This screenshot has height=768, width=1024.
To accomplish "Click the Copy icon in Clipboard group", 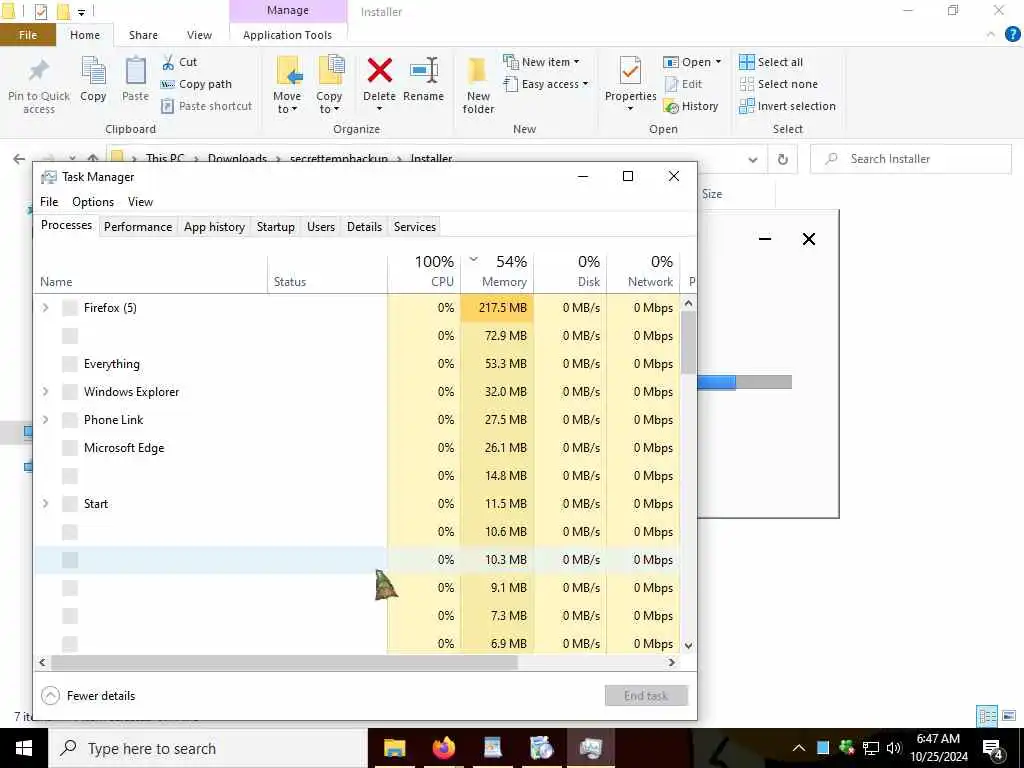I will click(93, 71).
